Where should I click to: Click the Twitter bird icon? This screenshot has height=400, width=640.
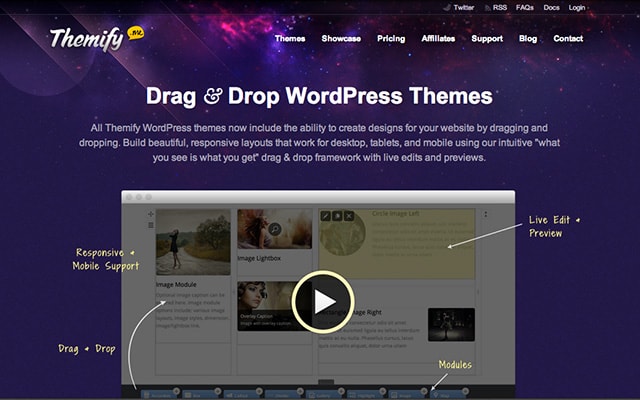pos(447,8)
